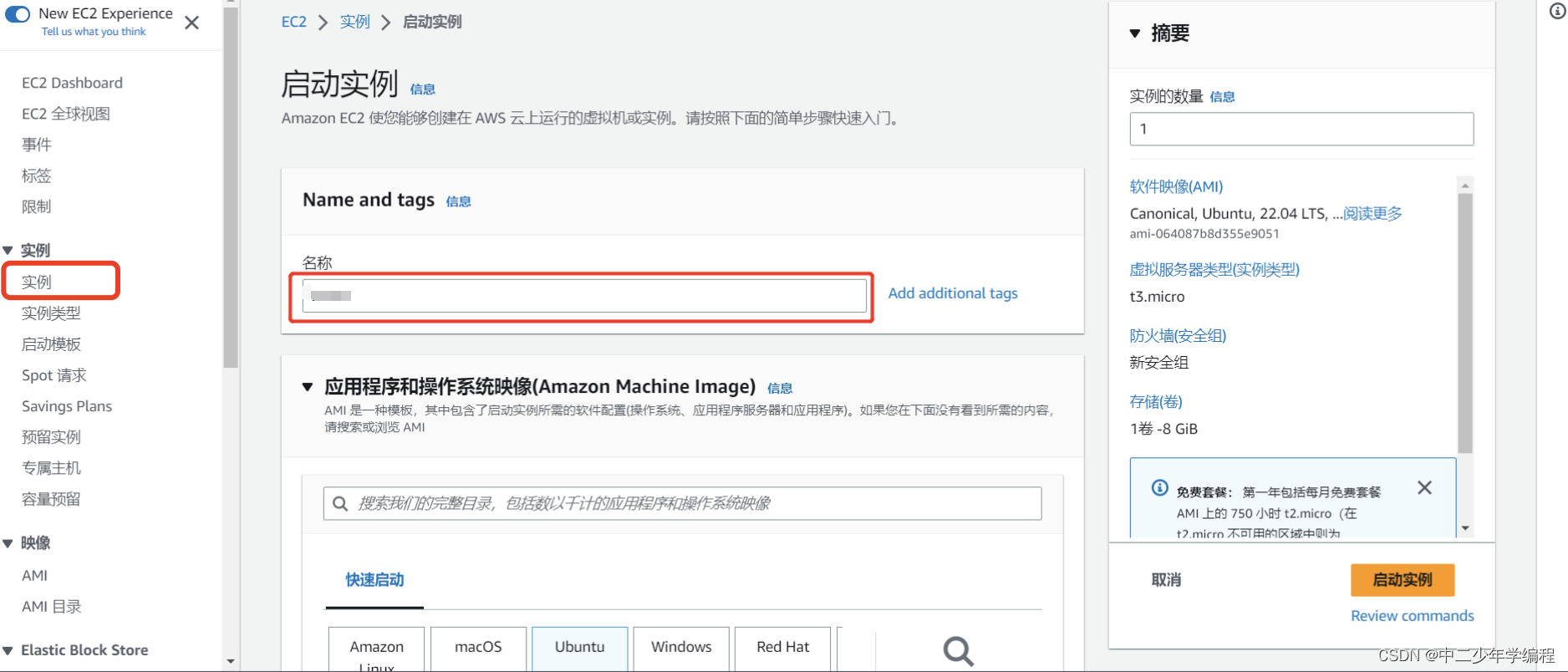The height and width of the screenshot is (672, 1568).
Task: Open Review commands link
Action: pos(1413,616)
